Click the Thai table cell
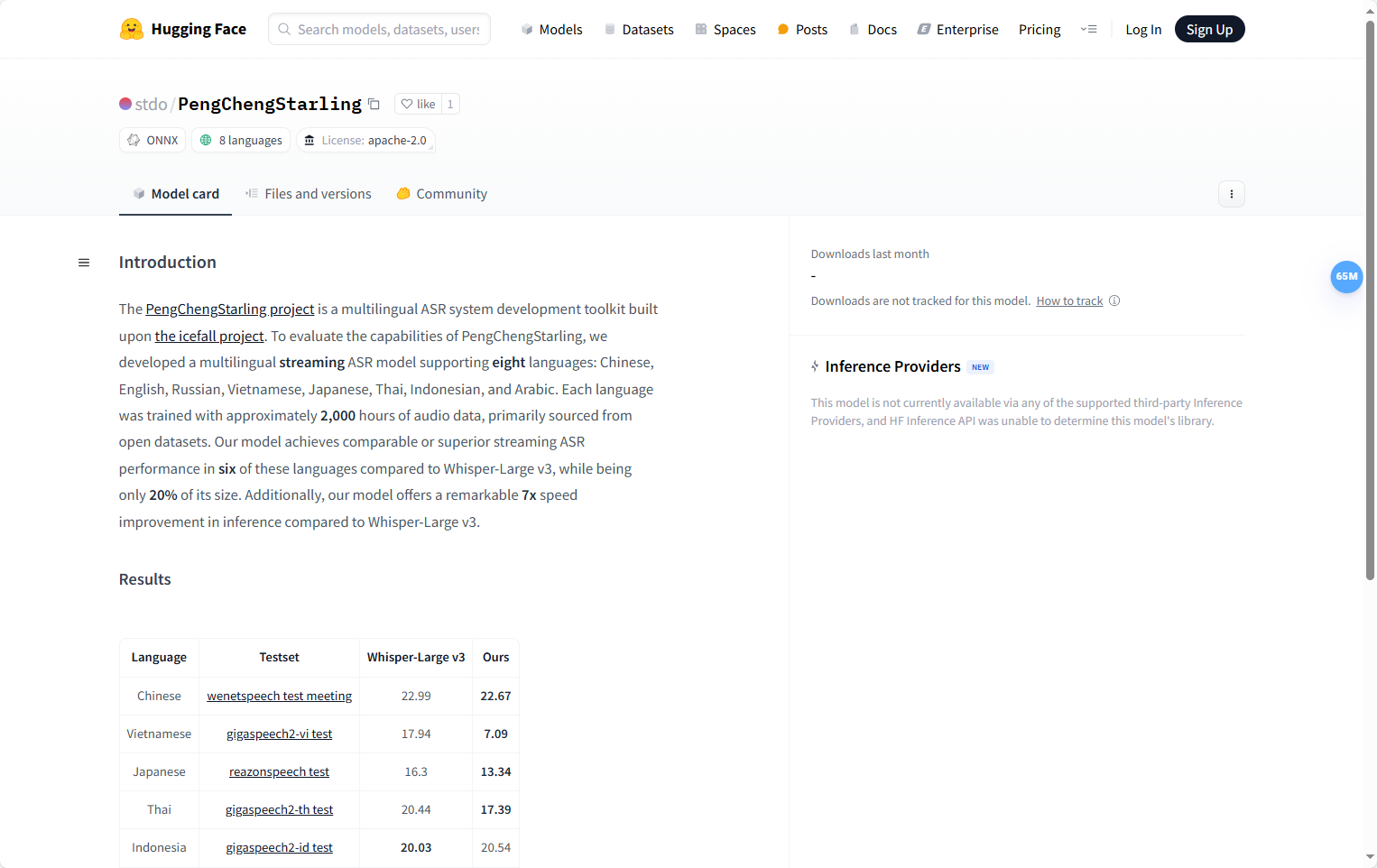This screenshot has width=1377, height=868. tap(159, 809)
